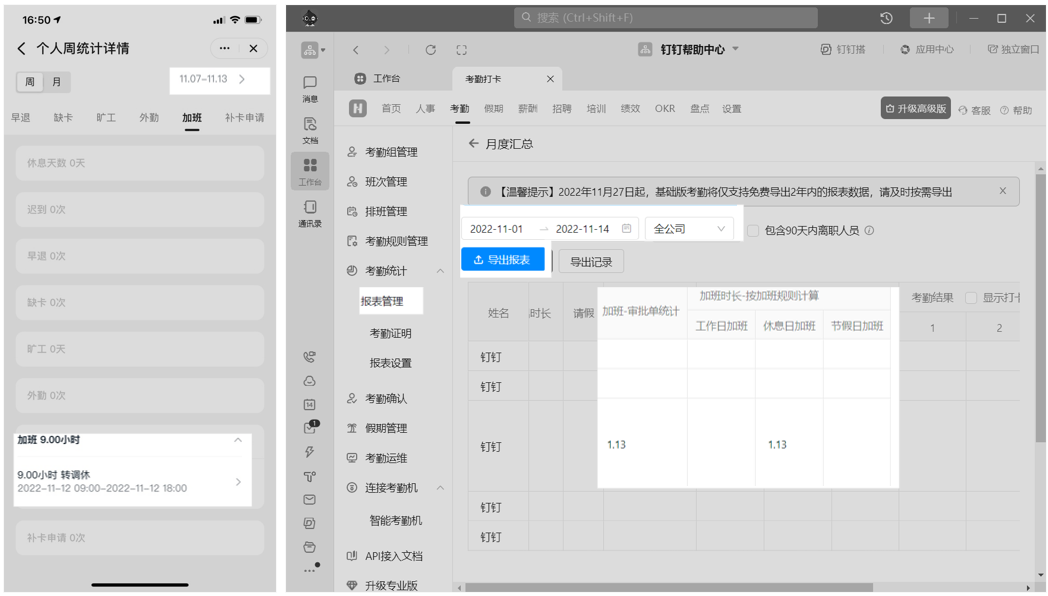Enable the 显示打卡 checkbox beside 考勤结果
Image resolution: width=1048 pixels, height=596 pixels.
coord(971,298)
